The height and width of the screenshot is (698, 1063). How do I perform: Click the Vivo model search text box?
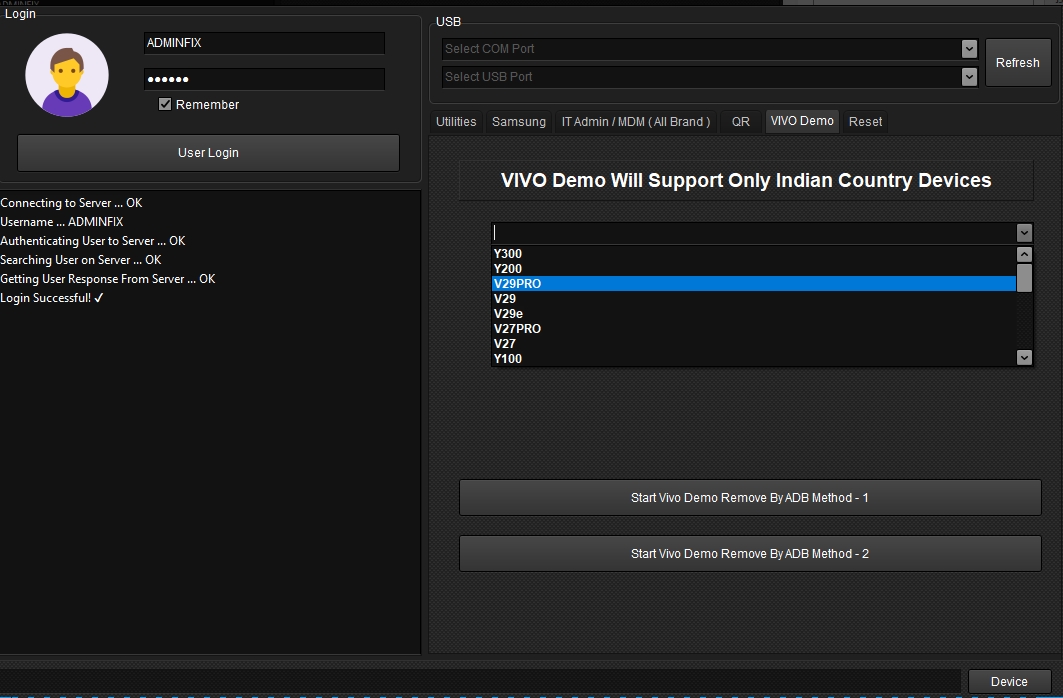pos(753,233)
